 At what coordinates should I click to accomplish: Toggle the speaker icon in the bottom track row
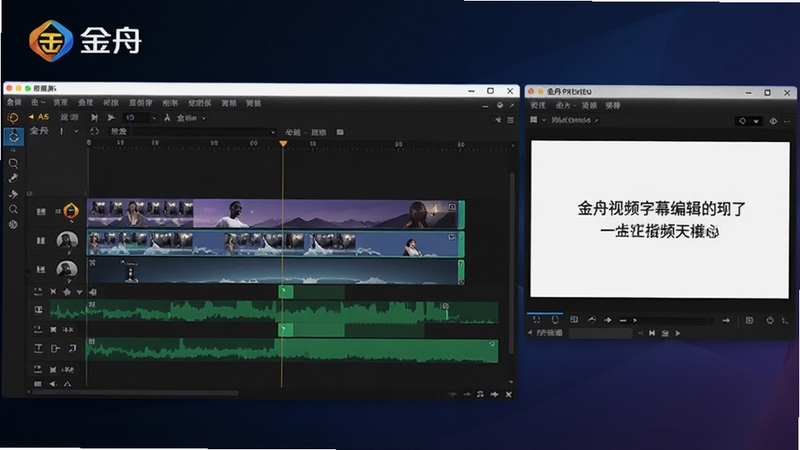pyautogui.click(x=53, y=384)
